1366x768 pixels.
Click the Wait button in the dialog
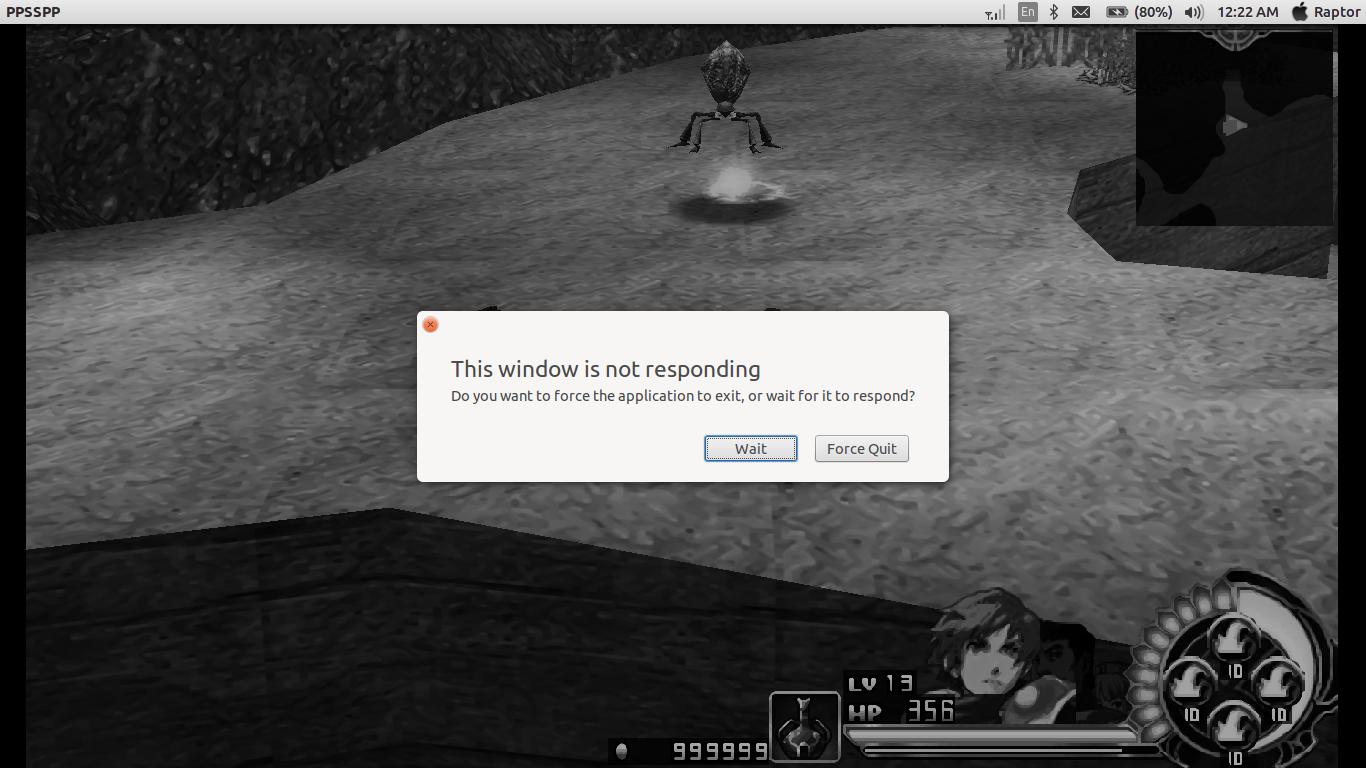750,449
